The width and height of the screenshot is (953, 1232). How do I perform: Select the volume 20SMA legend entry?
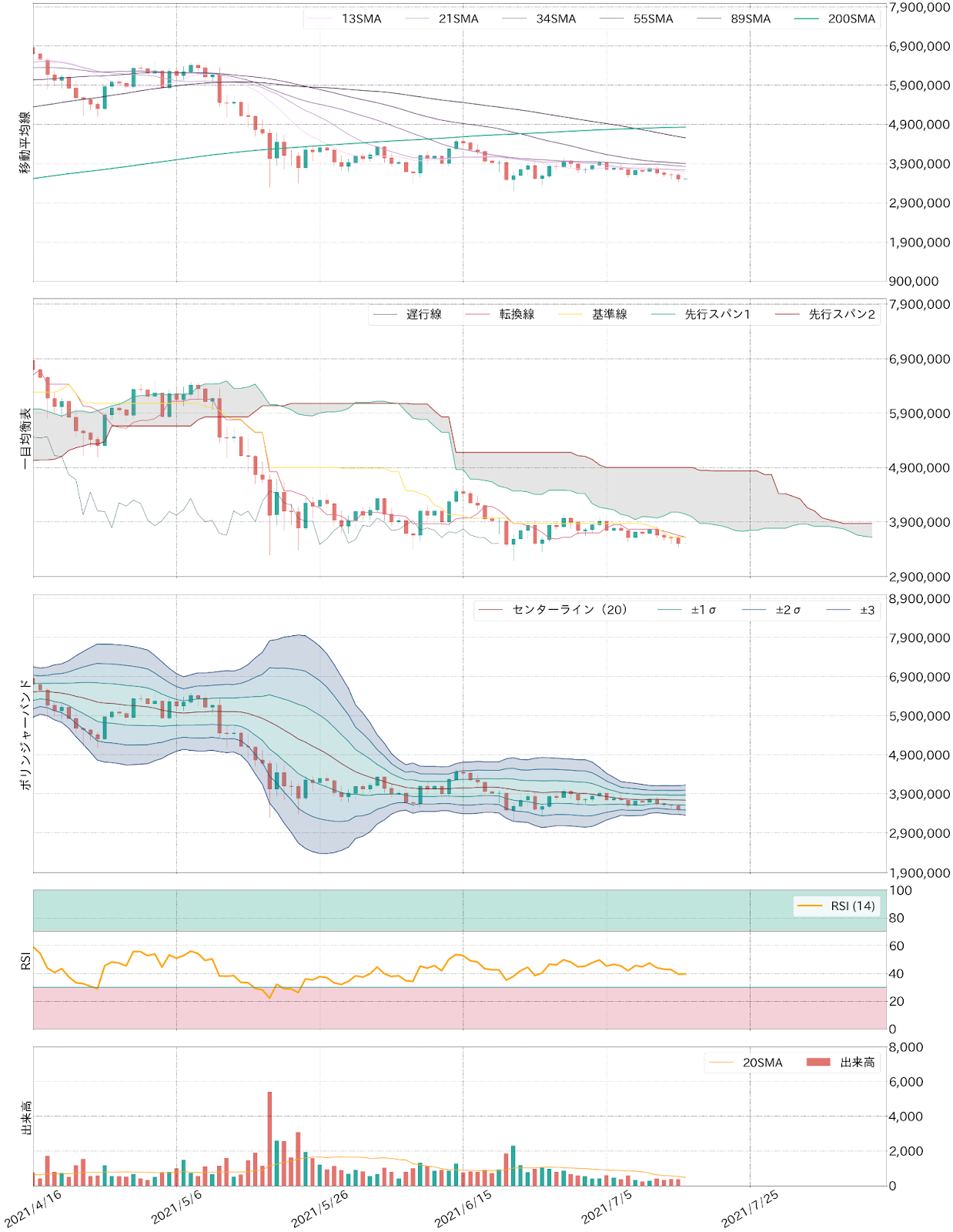[762, 1063]
